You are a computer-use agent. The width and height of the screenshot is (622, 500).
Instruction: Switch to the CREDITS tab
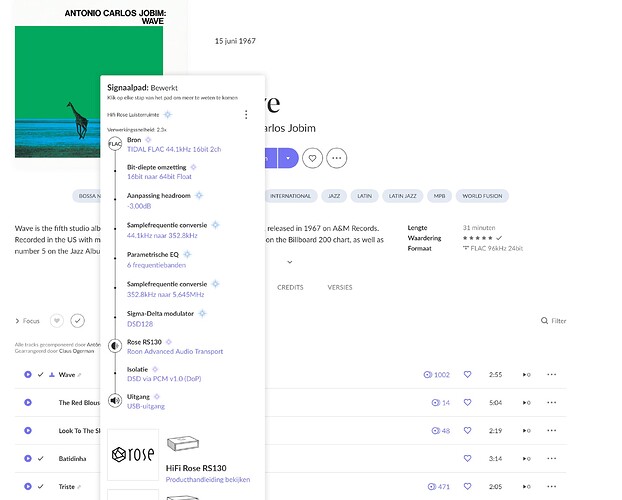point(290,287)
